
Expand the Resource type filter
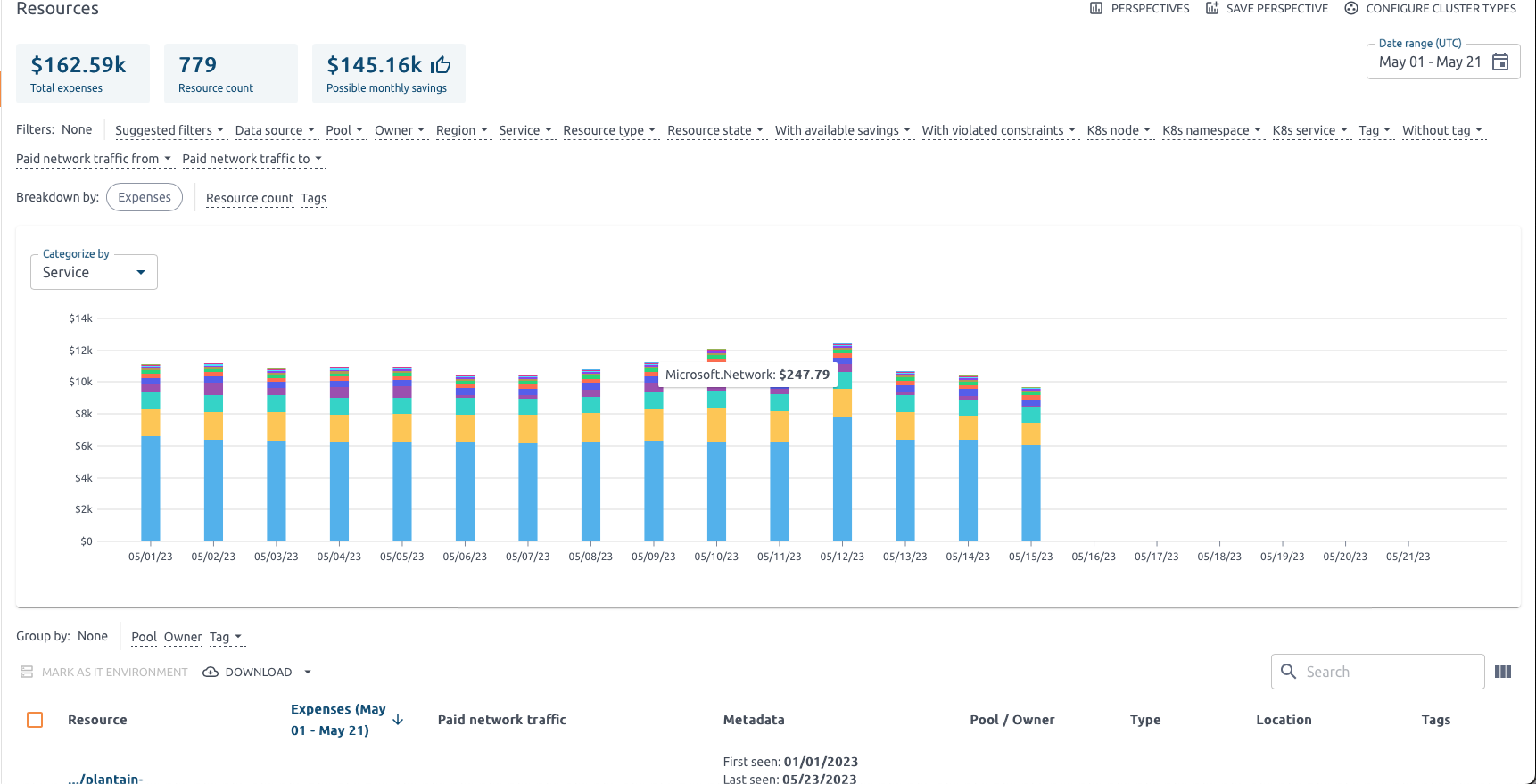[x=609, y=130]
